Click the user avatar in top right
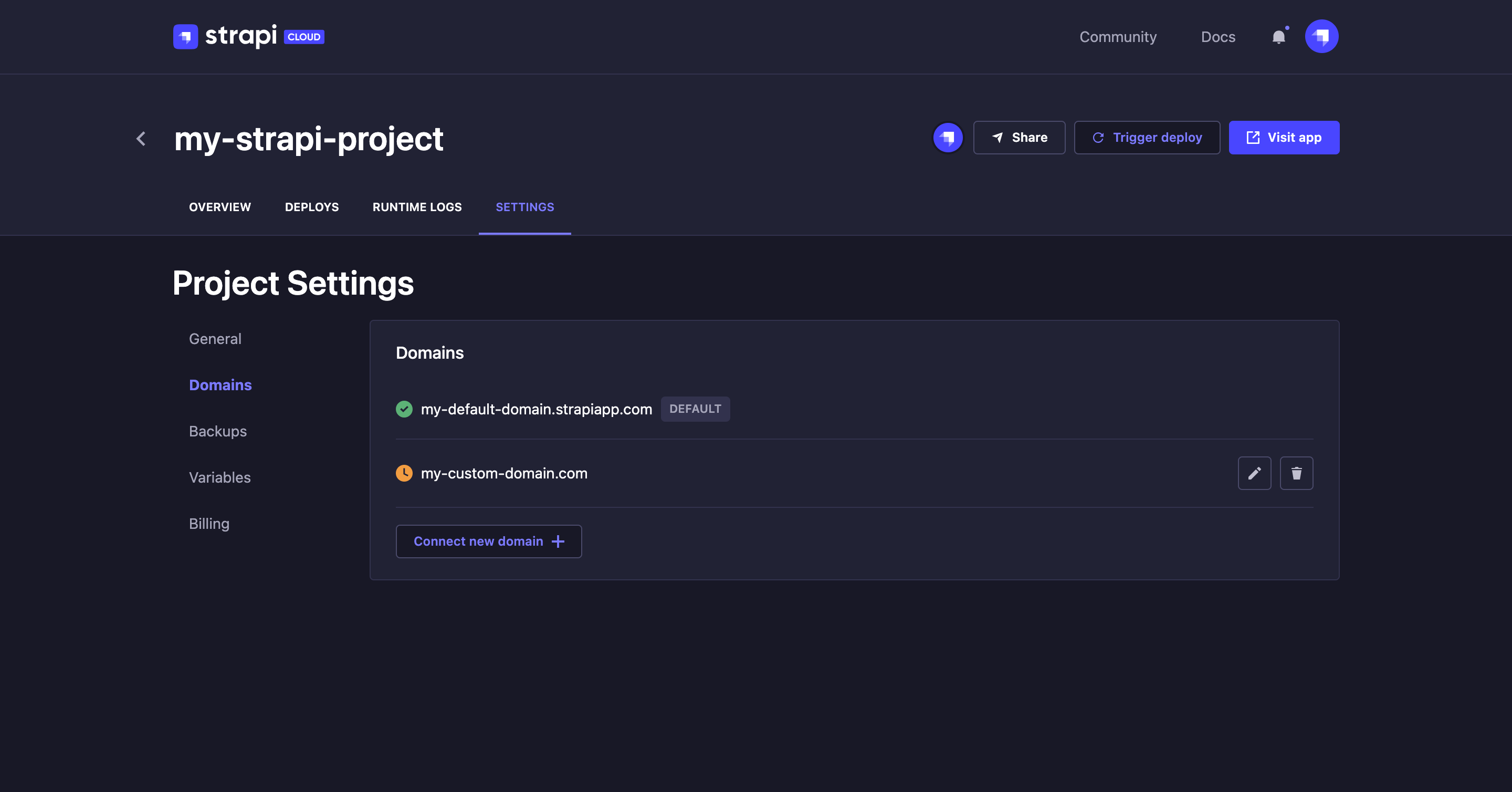 click(1322, 36)
